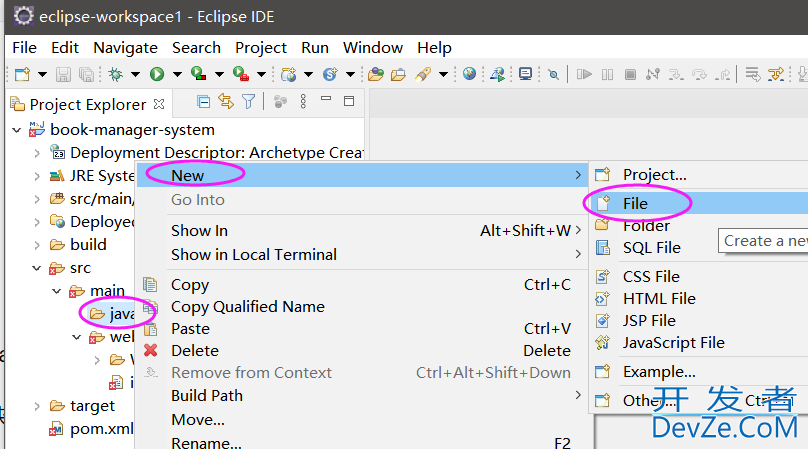Open the Search menu

coord(196,47)
